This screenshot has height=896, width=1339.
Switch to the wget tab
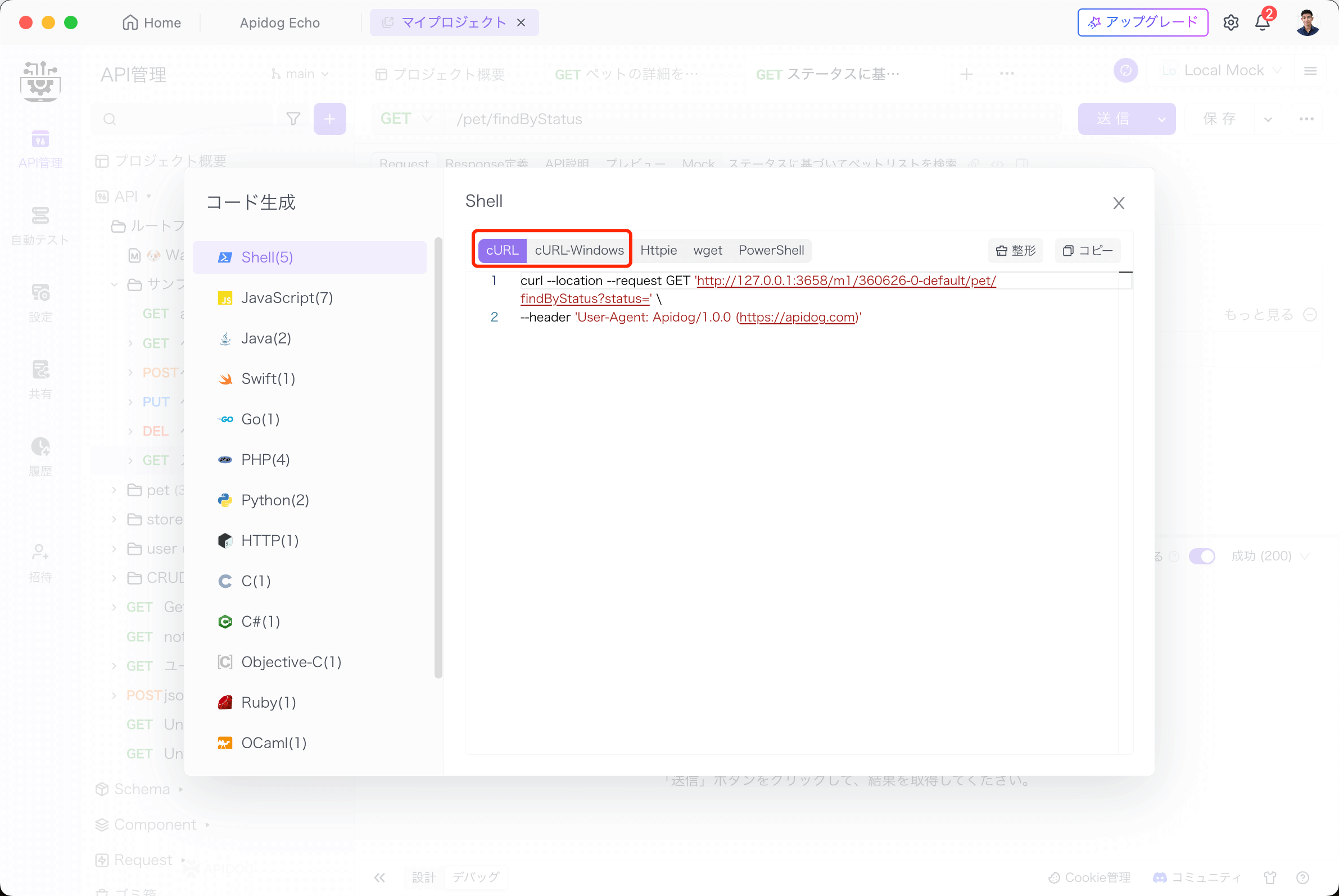click(x=708, y=250)
